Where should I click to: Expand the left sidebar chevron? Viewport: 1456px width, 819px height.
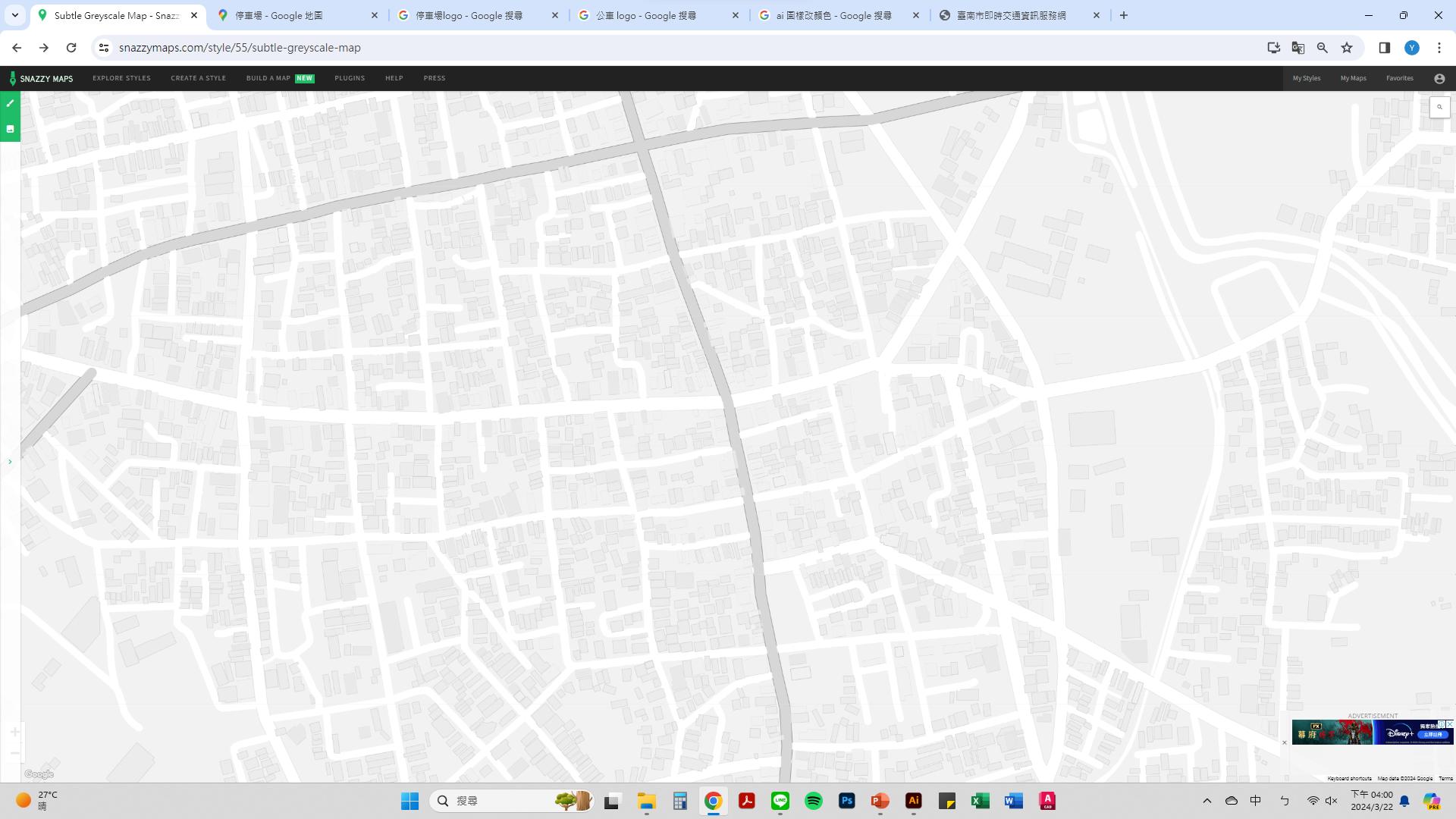pyautogui.click(x=10, y=461)
